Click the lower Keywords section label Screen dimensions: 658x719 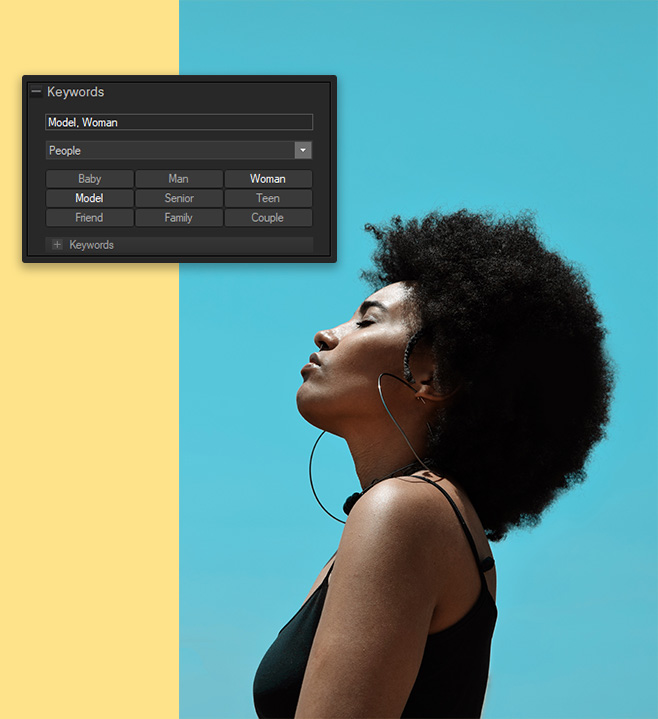click(x=91, y=245)
